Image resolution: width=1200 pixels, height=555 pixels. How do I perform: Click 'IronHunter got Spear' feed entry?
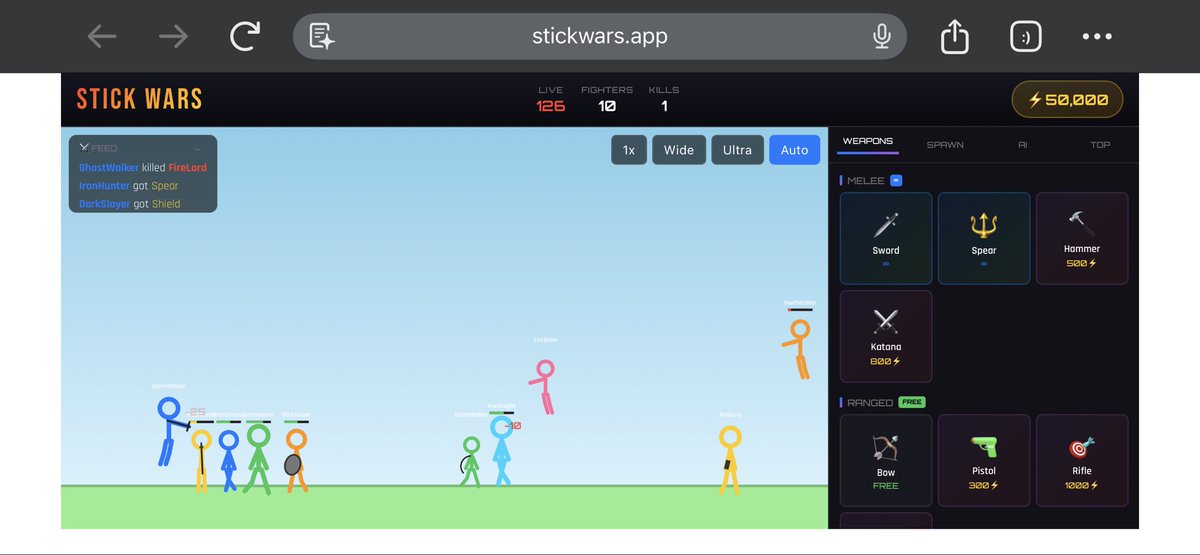[x=129, y=185]
